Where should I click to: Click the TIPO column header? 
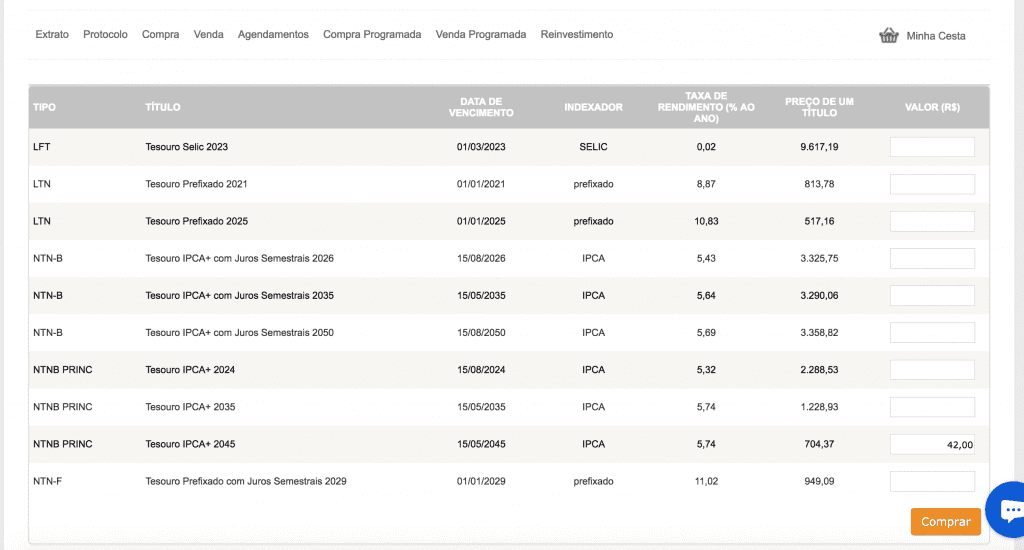[44, 107]
